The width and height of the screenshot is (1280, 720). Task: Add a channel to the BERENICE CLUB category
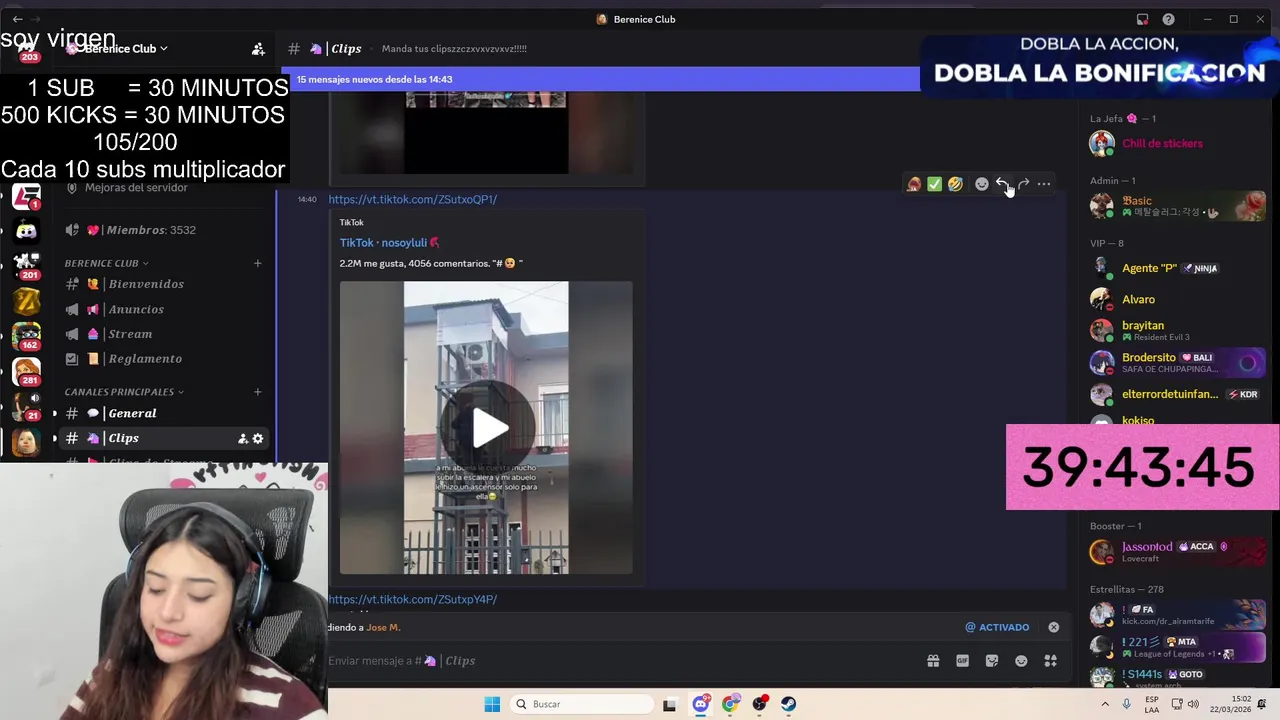257,263
